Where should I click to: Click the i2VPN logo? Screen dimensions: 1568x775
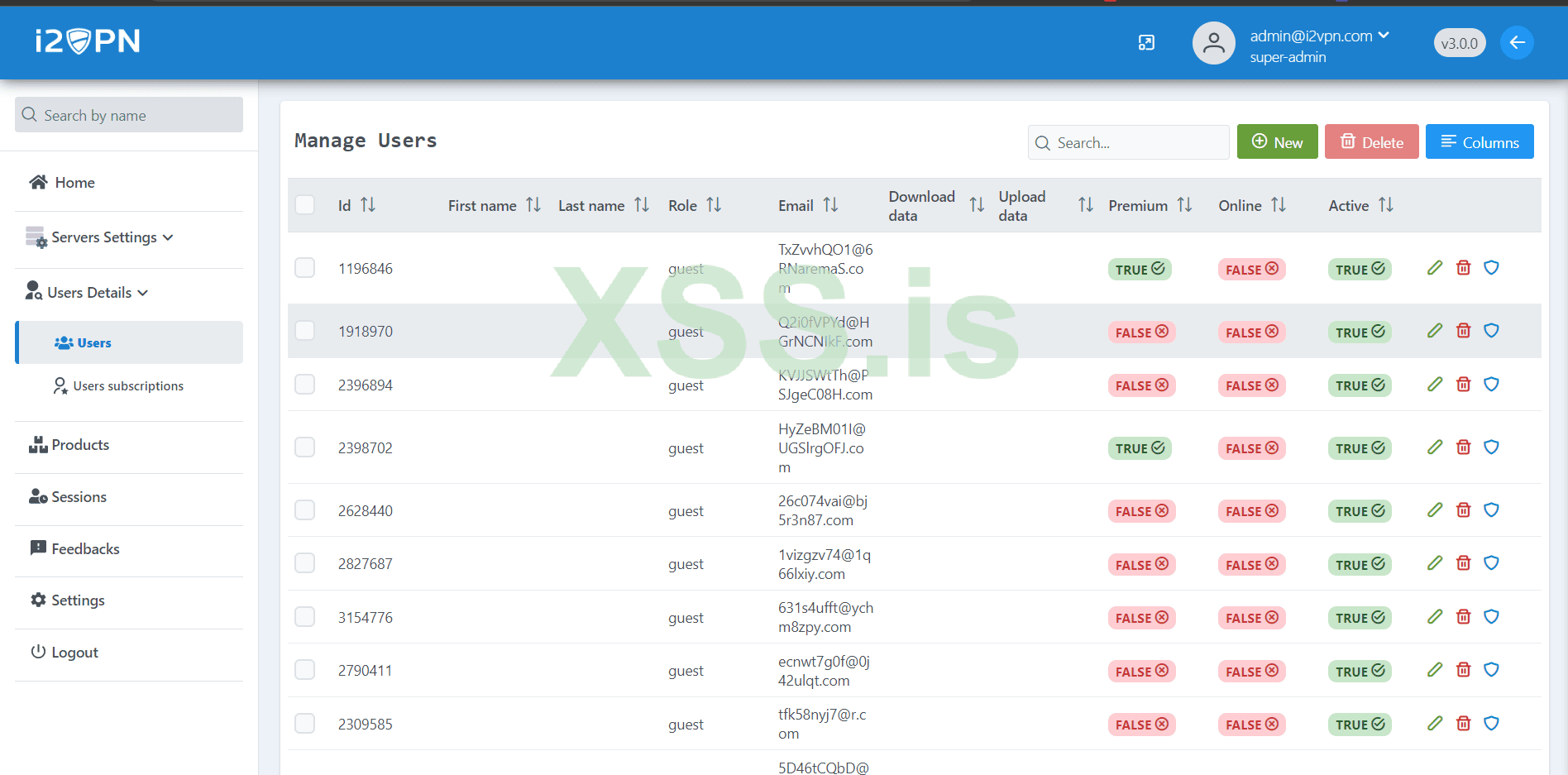[88, 41]
